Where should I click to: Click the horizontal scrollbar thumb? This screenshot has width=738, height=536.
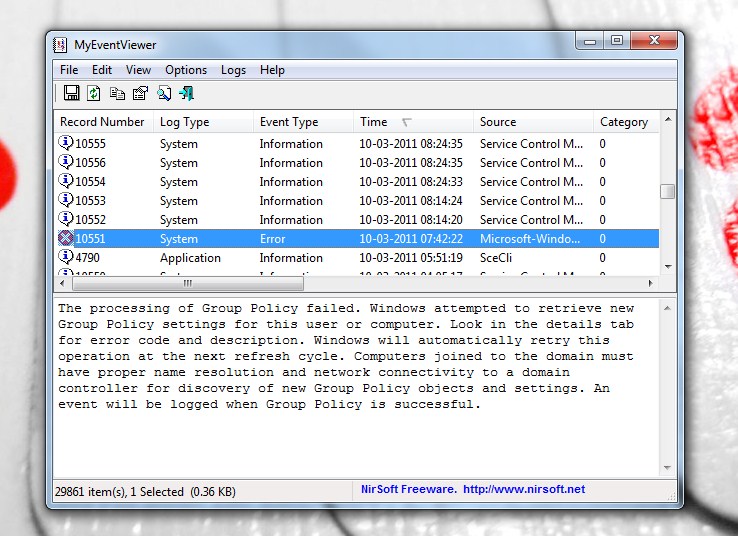point(188,283)
